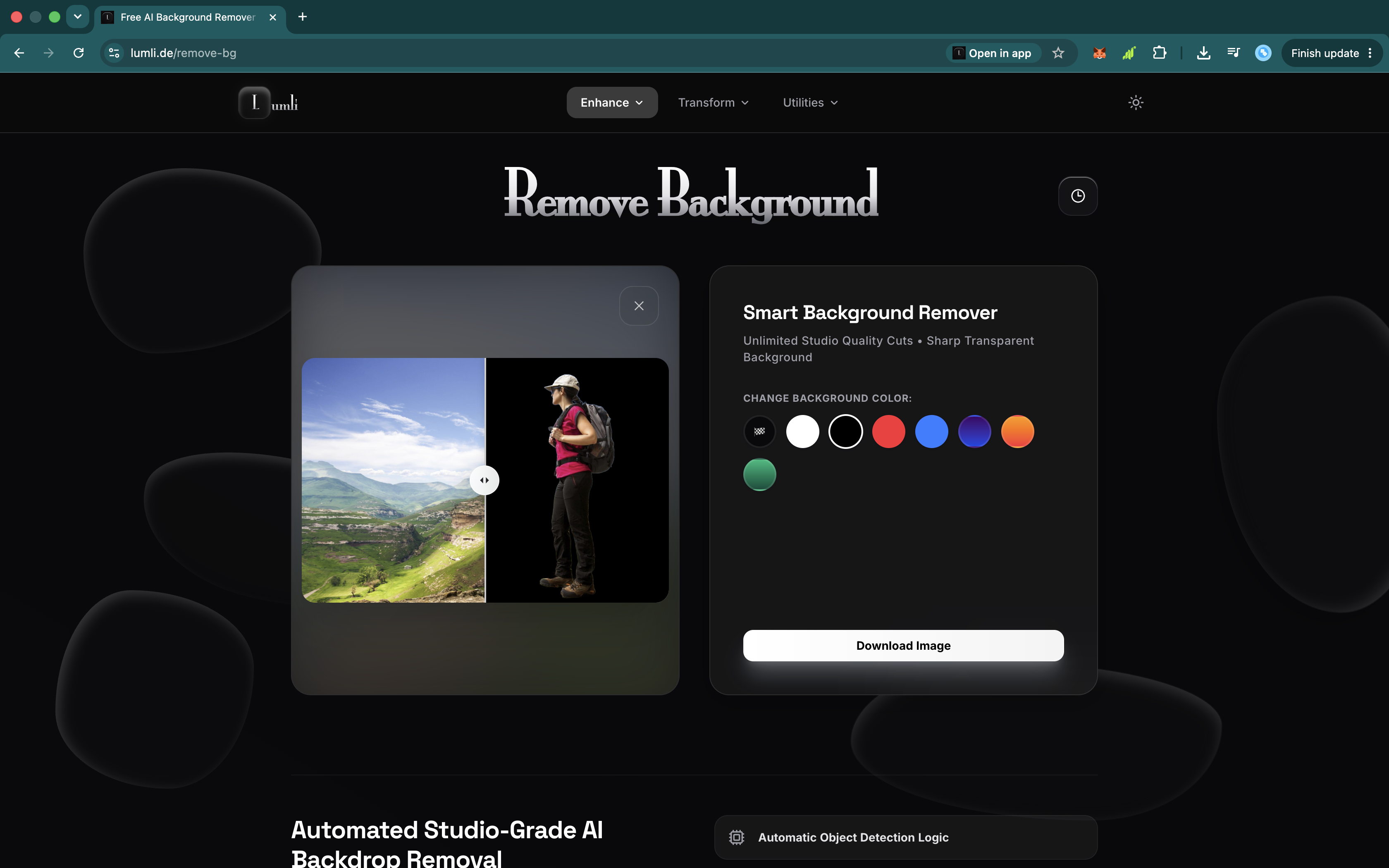Open a new browser tab

(x=303, y=17)
